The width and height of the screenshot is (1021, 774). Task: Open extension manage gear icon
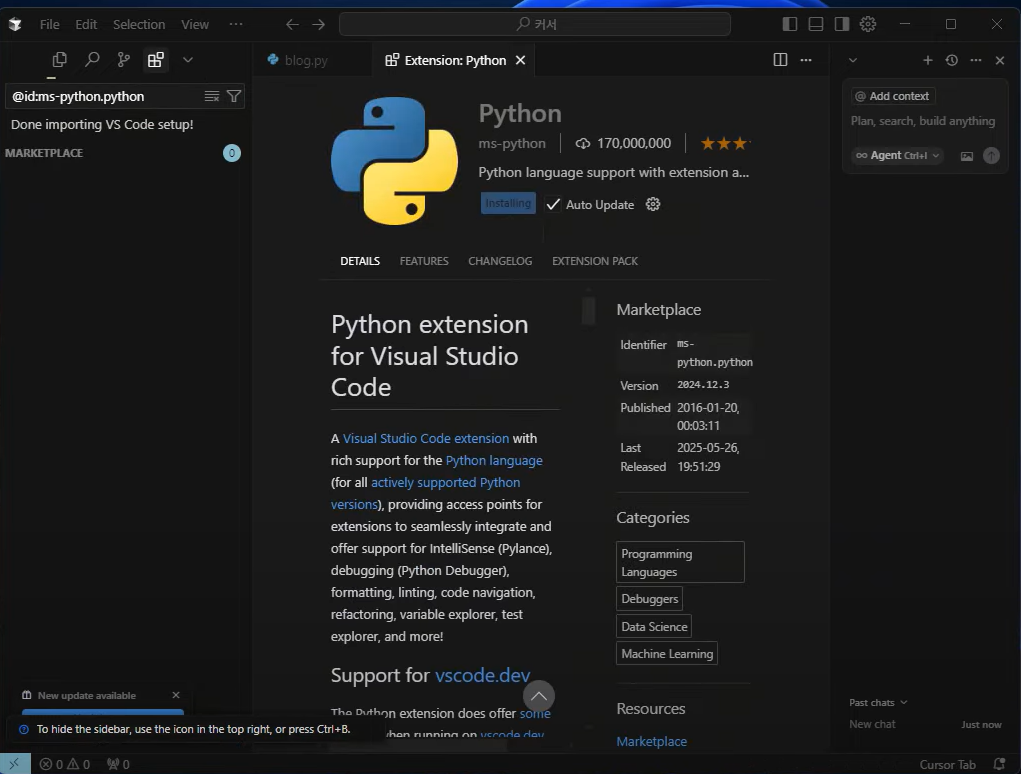[652, 204]
